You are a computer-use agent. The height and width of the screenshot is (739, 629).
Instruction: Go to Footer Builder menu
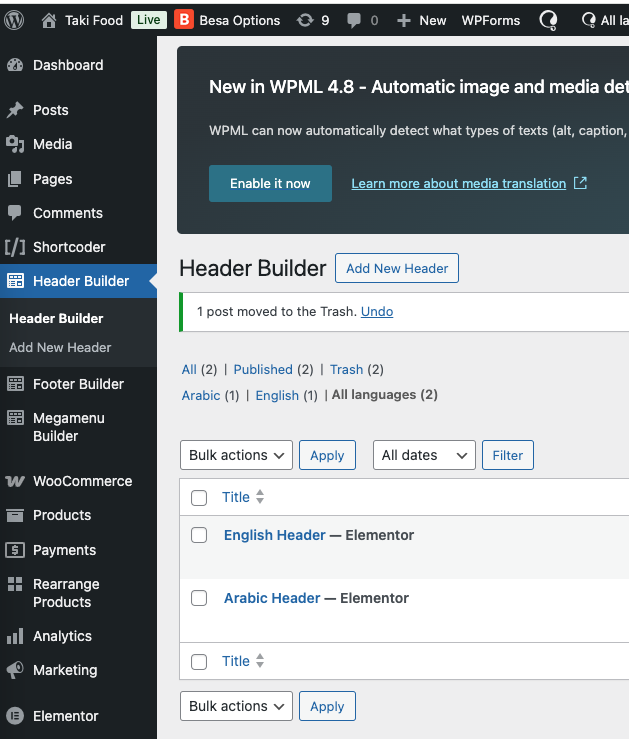[78, 384]
